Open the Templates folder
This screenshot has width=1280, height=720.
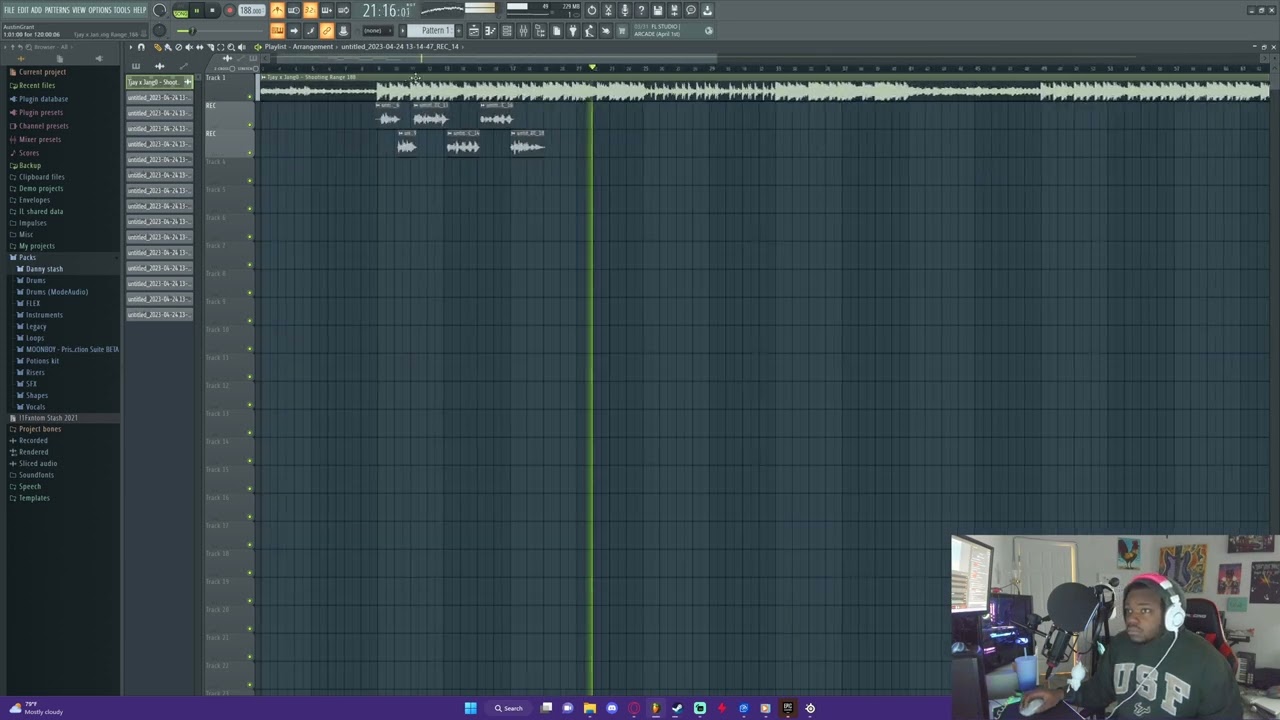tap(33, 498)
